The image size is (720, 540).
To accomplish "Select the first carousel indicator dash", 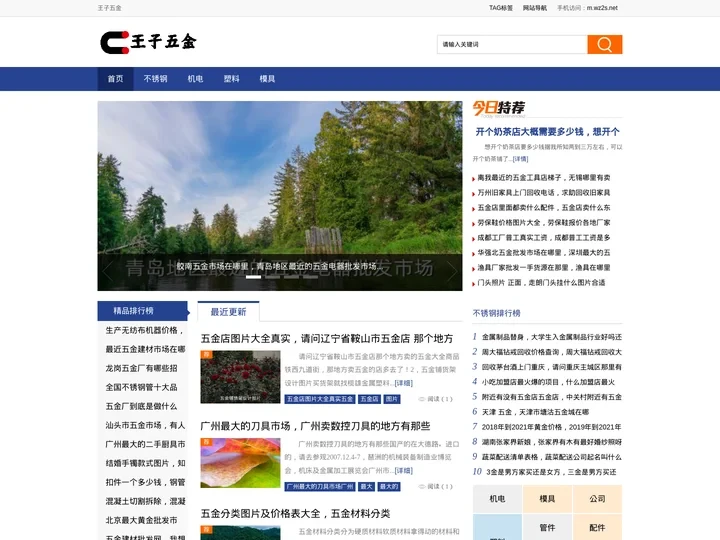I will [x=253, y=277].
